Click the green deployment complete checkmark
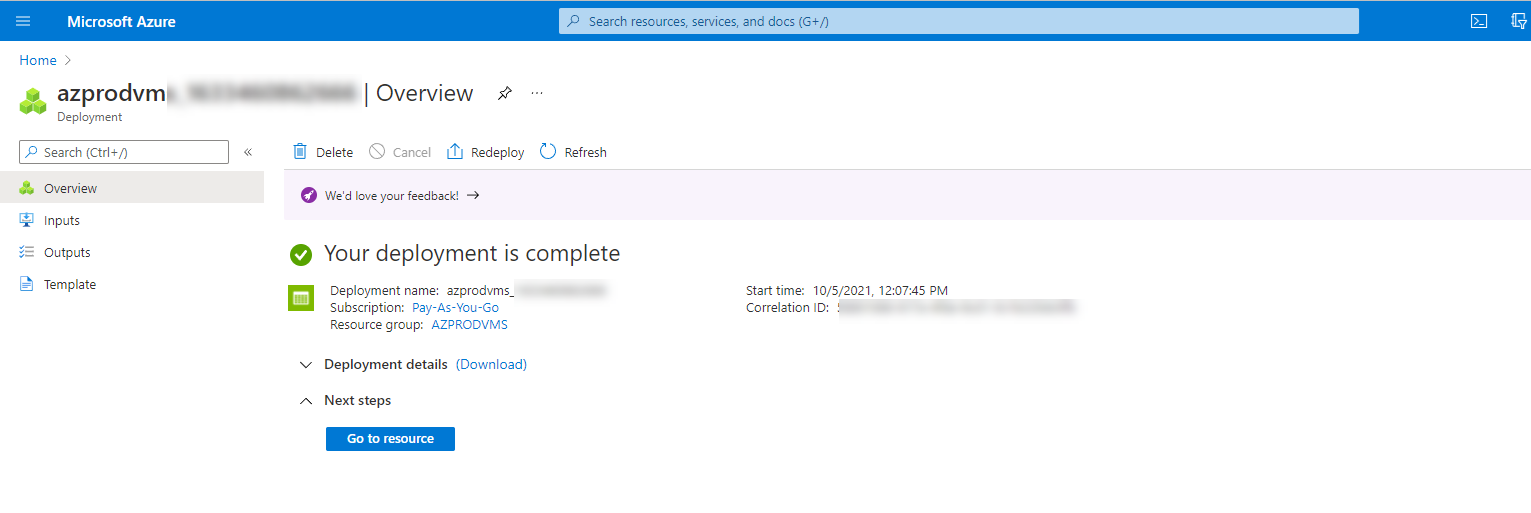The width and height of the screenshot is (1531, 513). click(x=301, y=254)
